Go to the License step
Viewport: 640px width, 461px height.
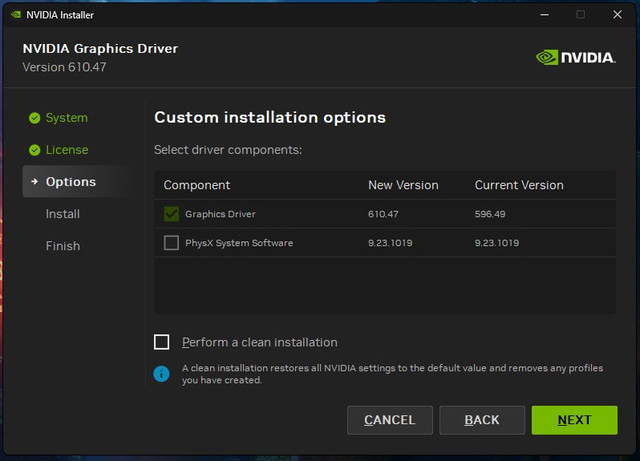point(67,150)
